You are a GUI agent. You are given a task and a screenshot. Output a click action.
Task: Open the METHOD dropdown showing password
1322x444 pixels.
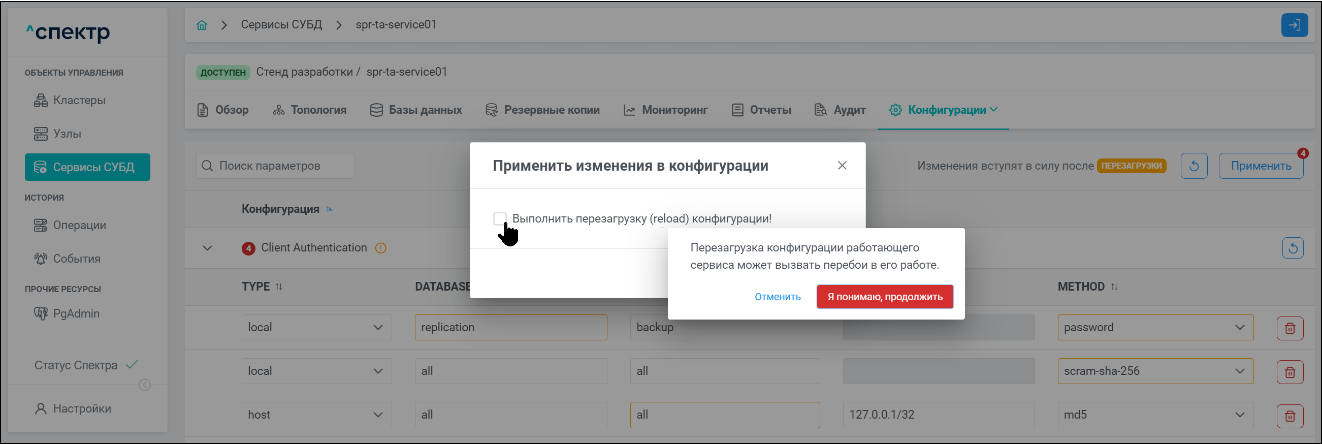(1154, 328)
